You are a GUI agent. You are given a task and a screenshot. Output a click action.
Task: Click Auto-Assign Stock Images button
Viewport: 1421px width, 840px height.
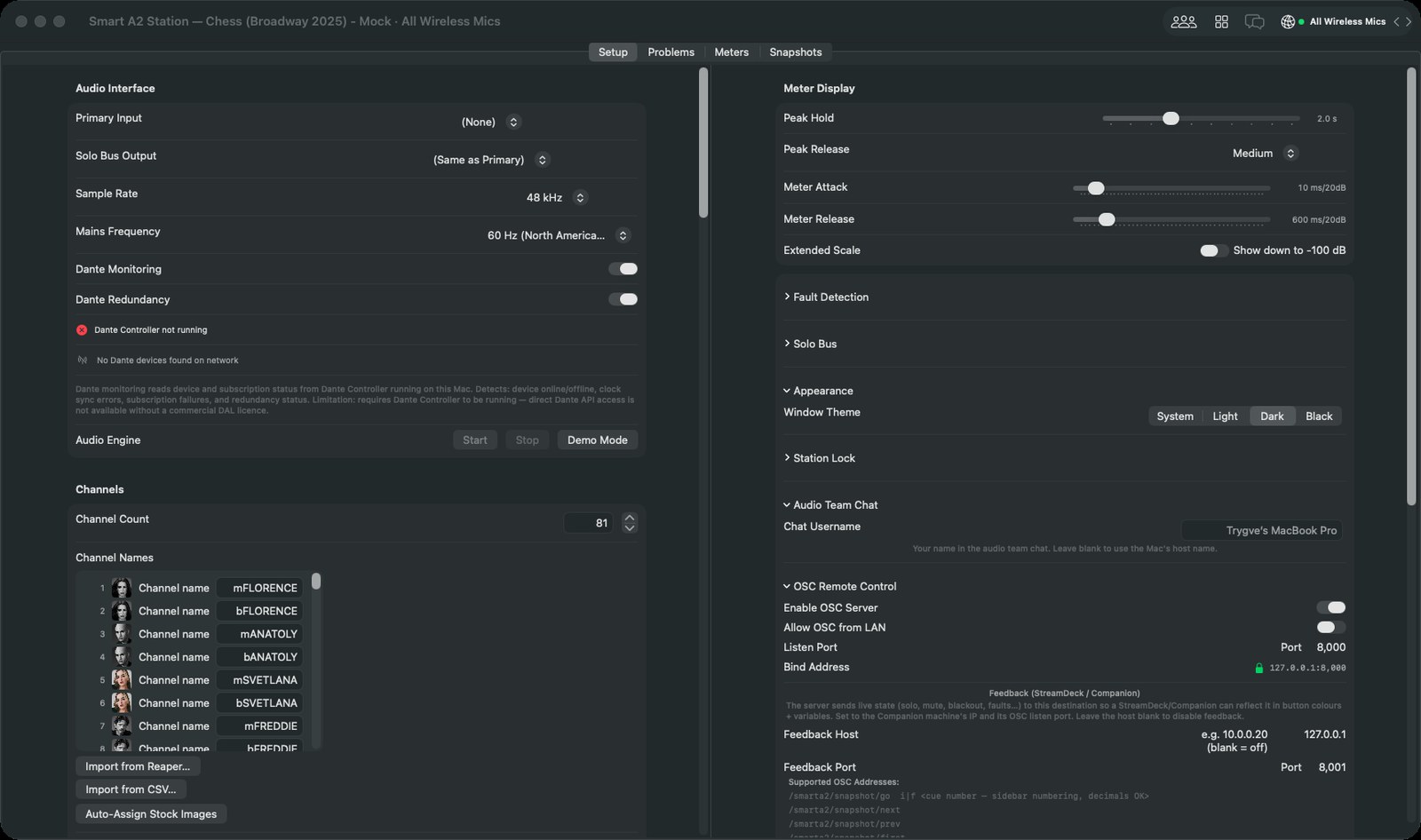pos(151,814)
